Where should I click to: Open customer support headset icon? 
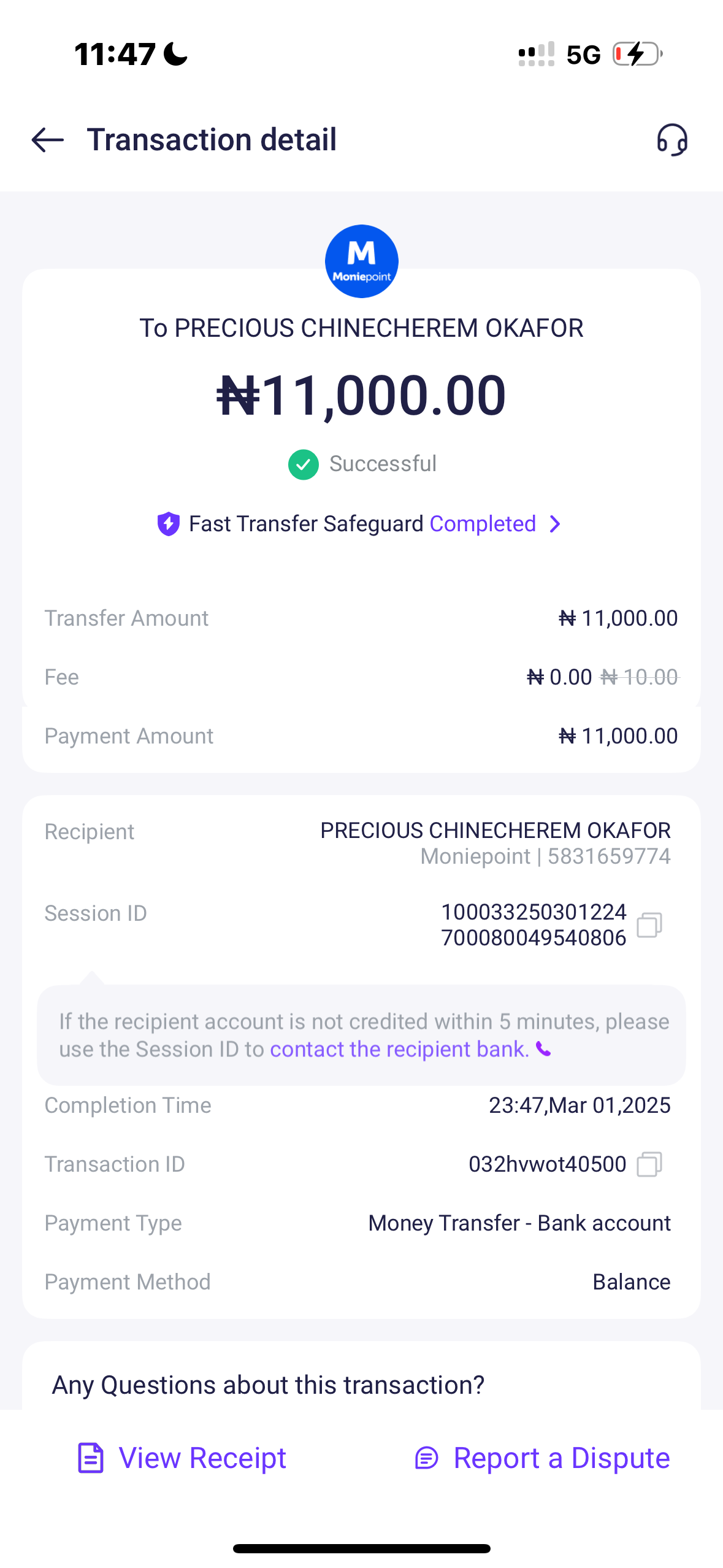pos(672,140)
